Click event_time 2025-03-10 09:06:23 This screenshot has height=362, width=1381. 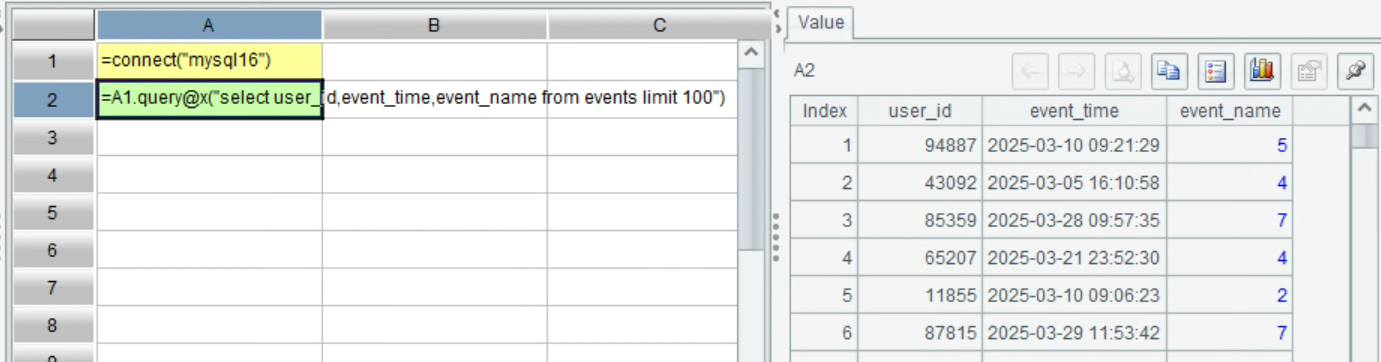[x=1074, y=296]
